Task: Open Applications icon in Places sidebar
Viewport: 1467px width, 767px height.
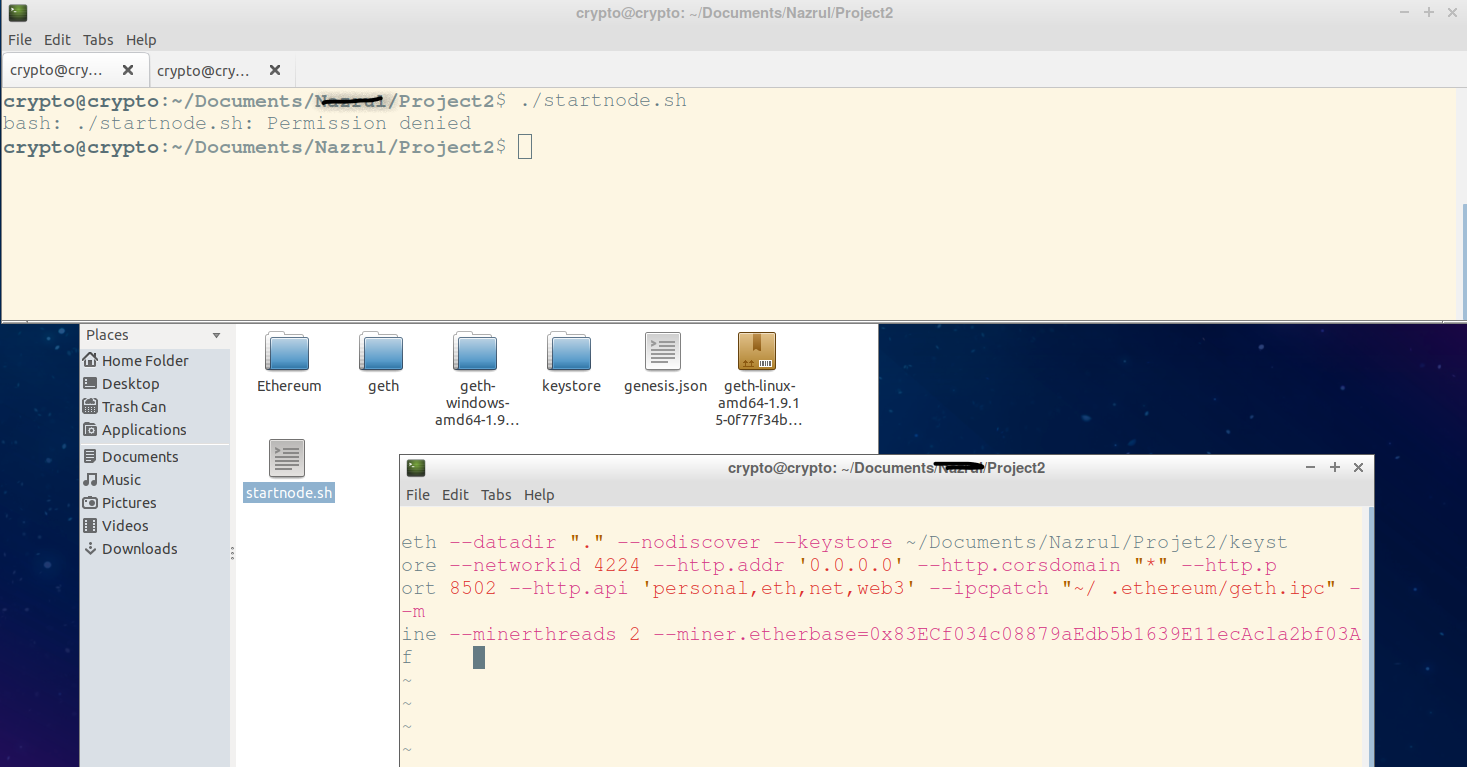Action: (91, 430)
